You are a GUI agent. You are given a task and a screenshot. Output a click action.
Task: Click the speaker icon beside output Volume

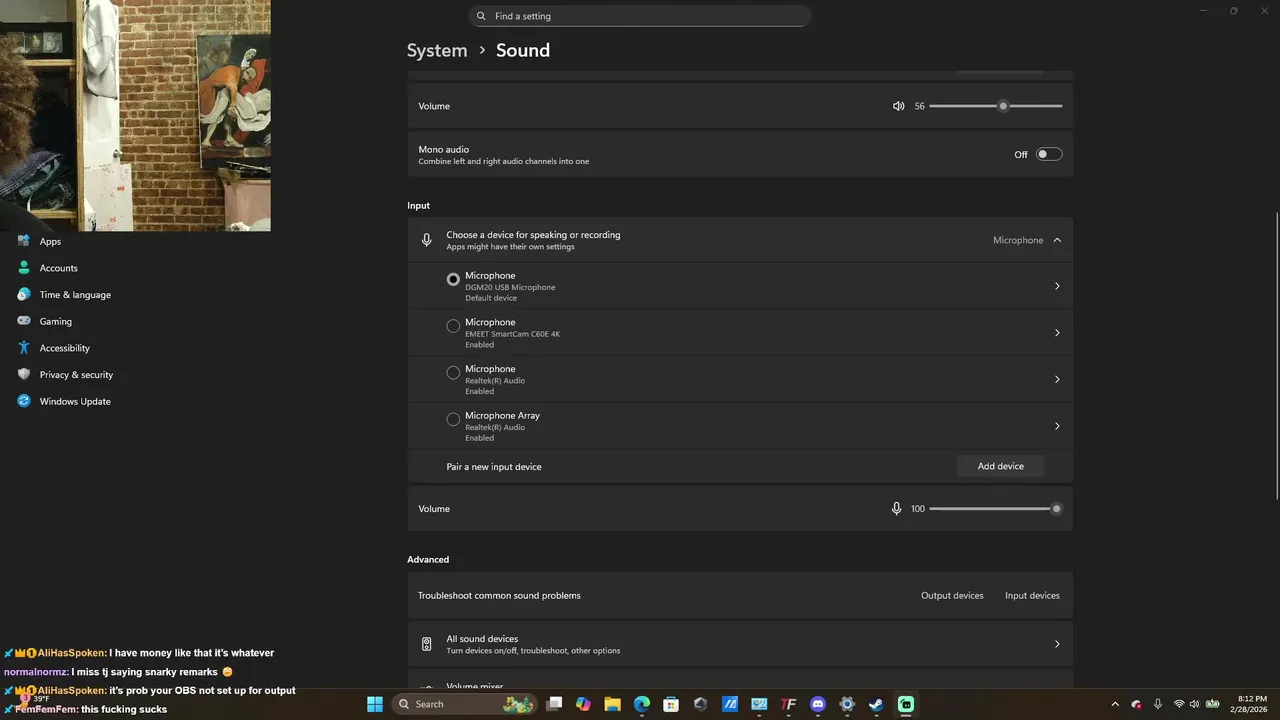[898, 106]
